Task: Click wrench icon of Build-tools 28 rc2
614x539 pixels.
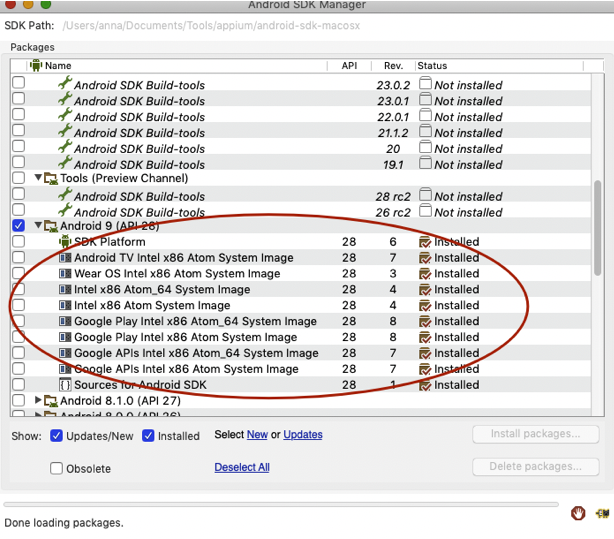Action: coord(65,194)
